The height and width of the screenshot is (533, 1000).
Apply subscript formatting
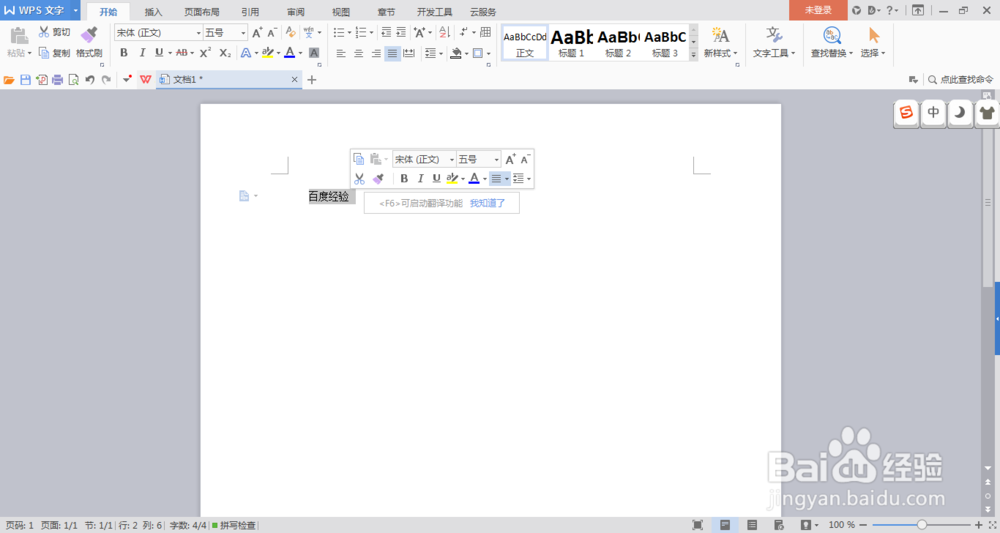[x=225, y=53]
